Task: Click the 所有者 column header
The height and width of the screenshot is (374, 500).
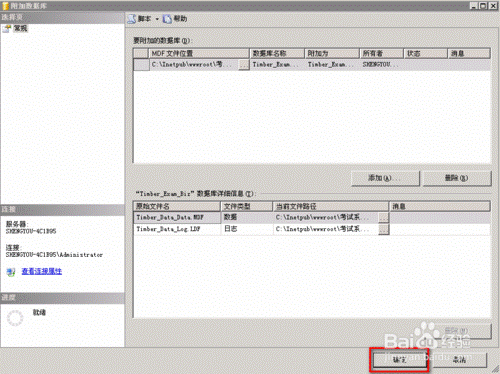Action: click(x=382, y=53)
